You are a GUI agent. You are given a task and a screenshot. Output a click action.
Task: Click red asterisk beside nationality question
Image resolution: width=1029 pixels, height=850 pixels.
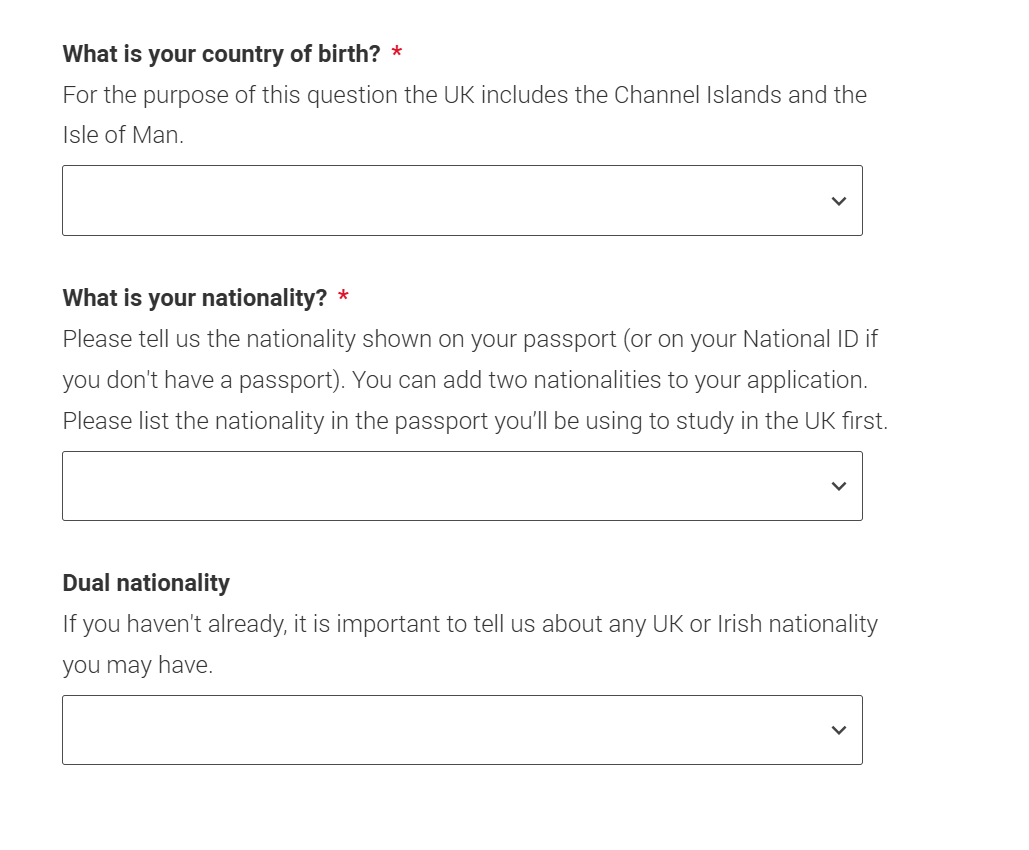[x=343, y=298]
